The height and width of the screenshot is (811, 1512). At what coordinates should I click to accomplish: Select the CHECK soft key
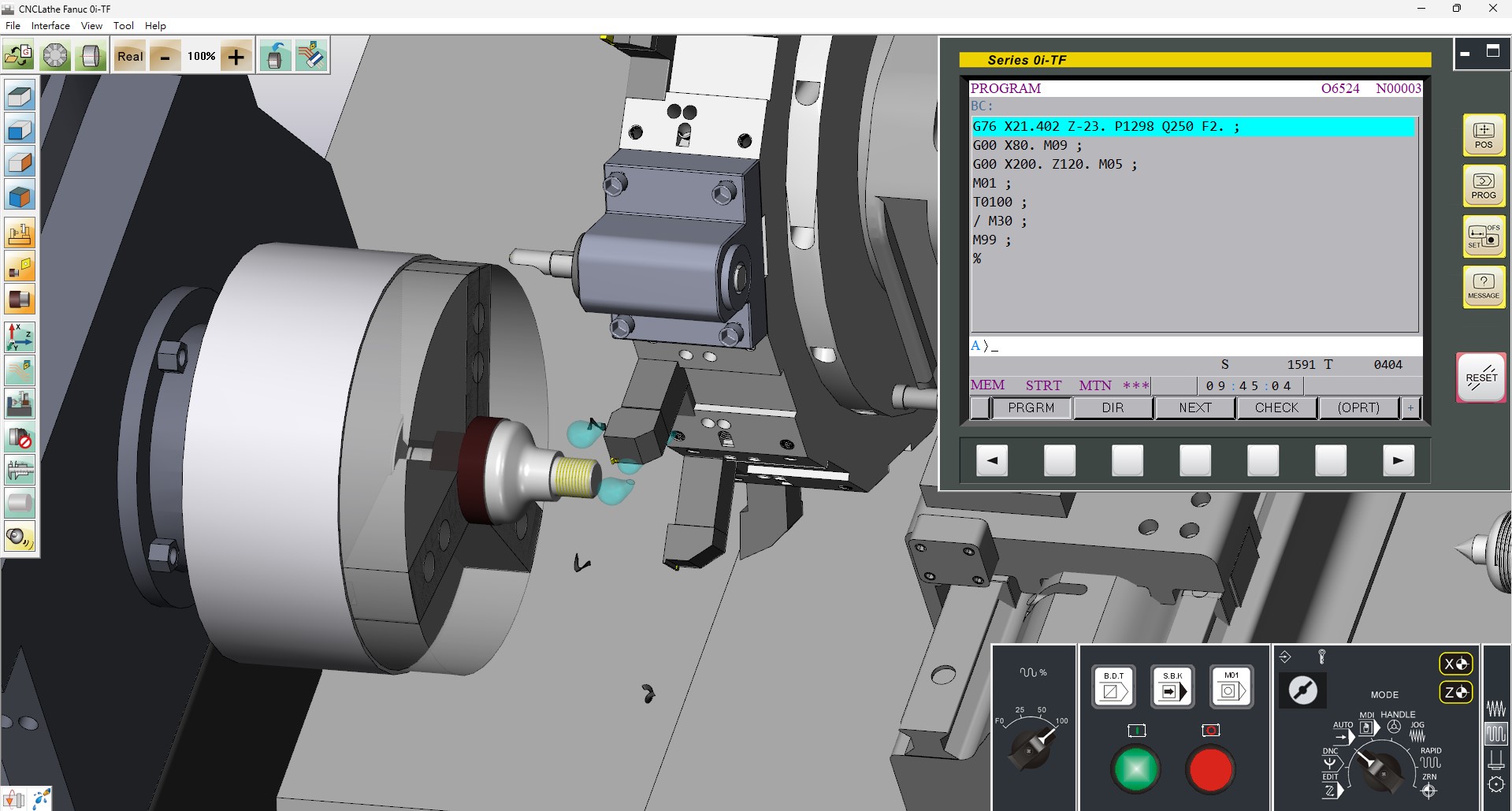click(1276, 407)
